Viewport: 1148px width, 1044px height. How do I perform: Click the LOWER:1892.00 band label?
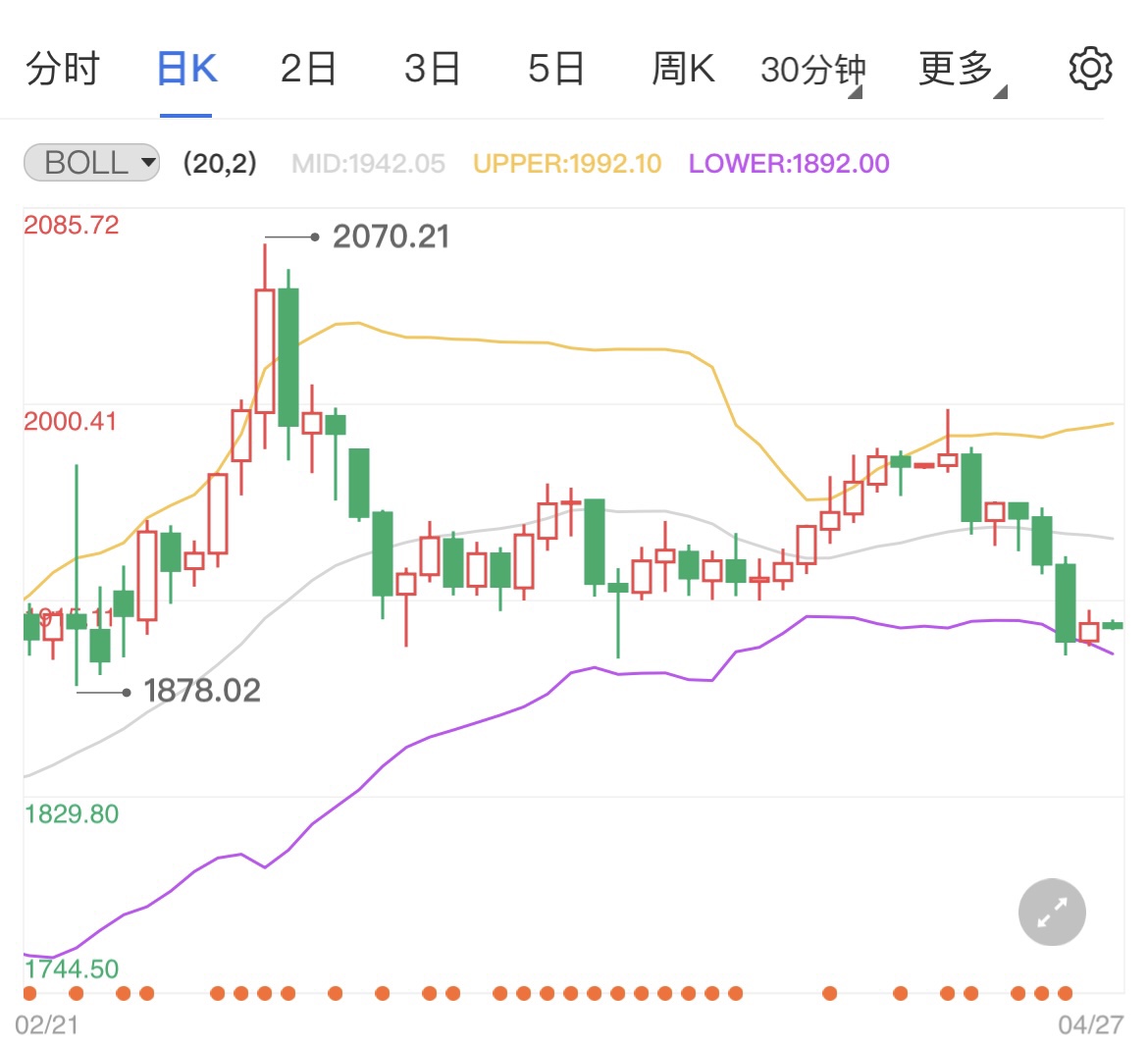point(787,163)
